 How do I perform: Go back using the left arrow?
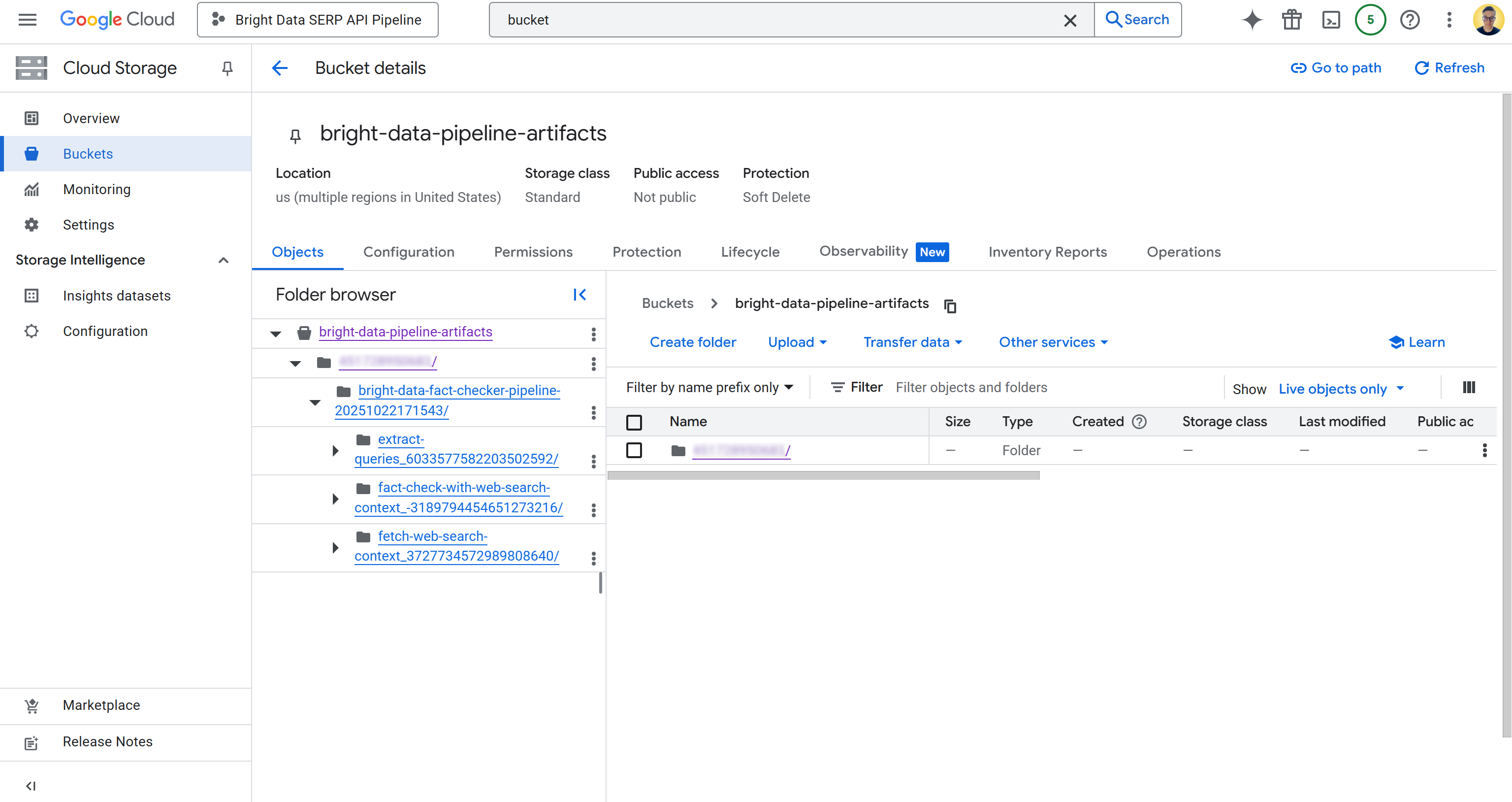(x=280, y=68)
